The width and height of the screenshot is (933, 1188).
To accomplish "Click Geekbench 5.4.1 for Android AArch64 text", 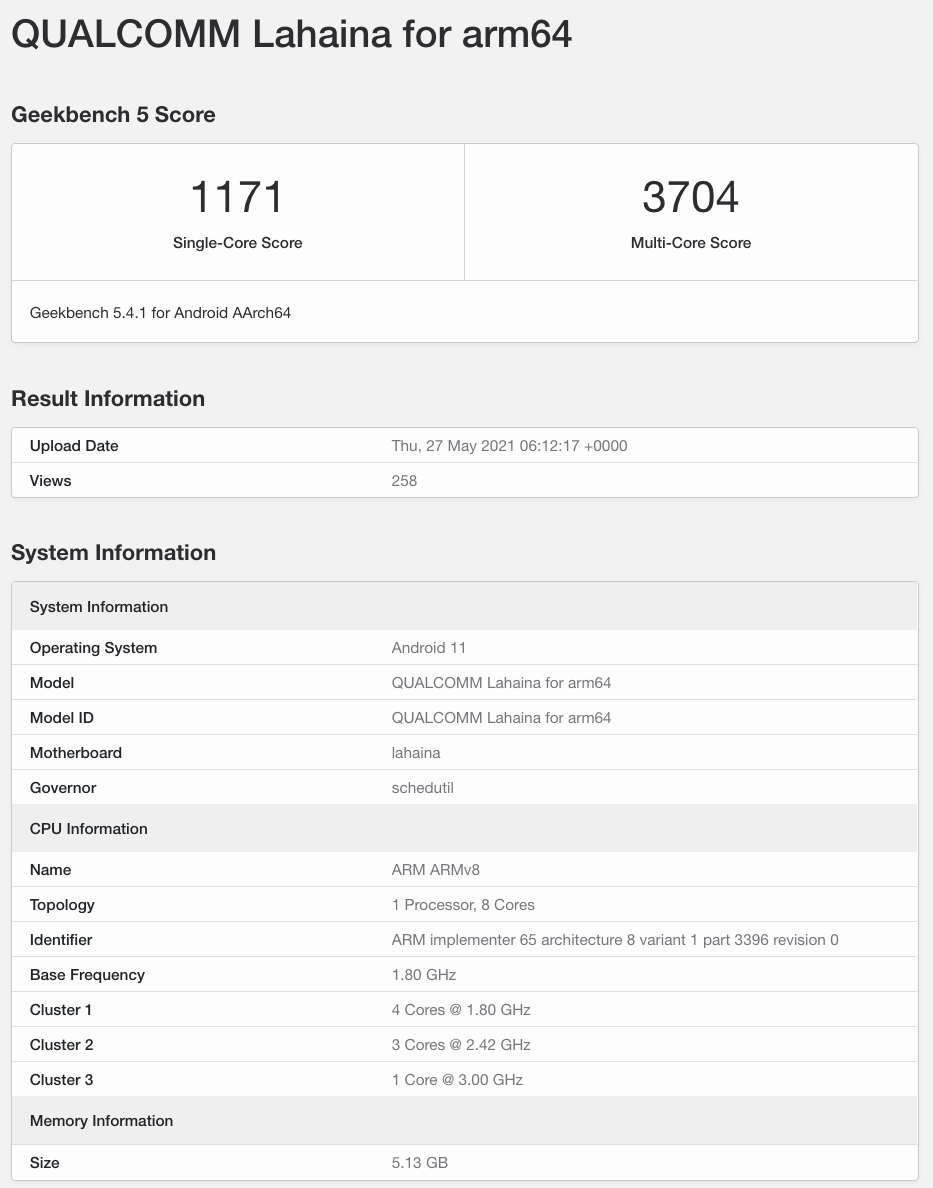I will (160, 313).
